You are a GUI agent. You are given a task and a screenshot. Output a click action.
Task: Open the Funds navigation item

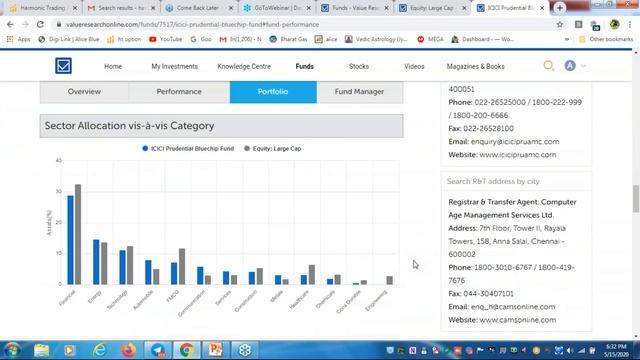coord(304,66)
